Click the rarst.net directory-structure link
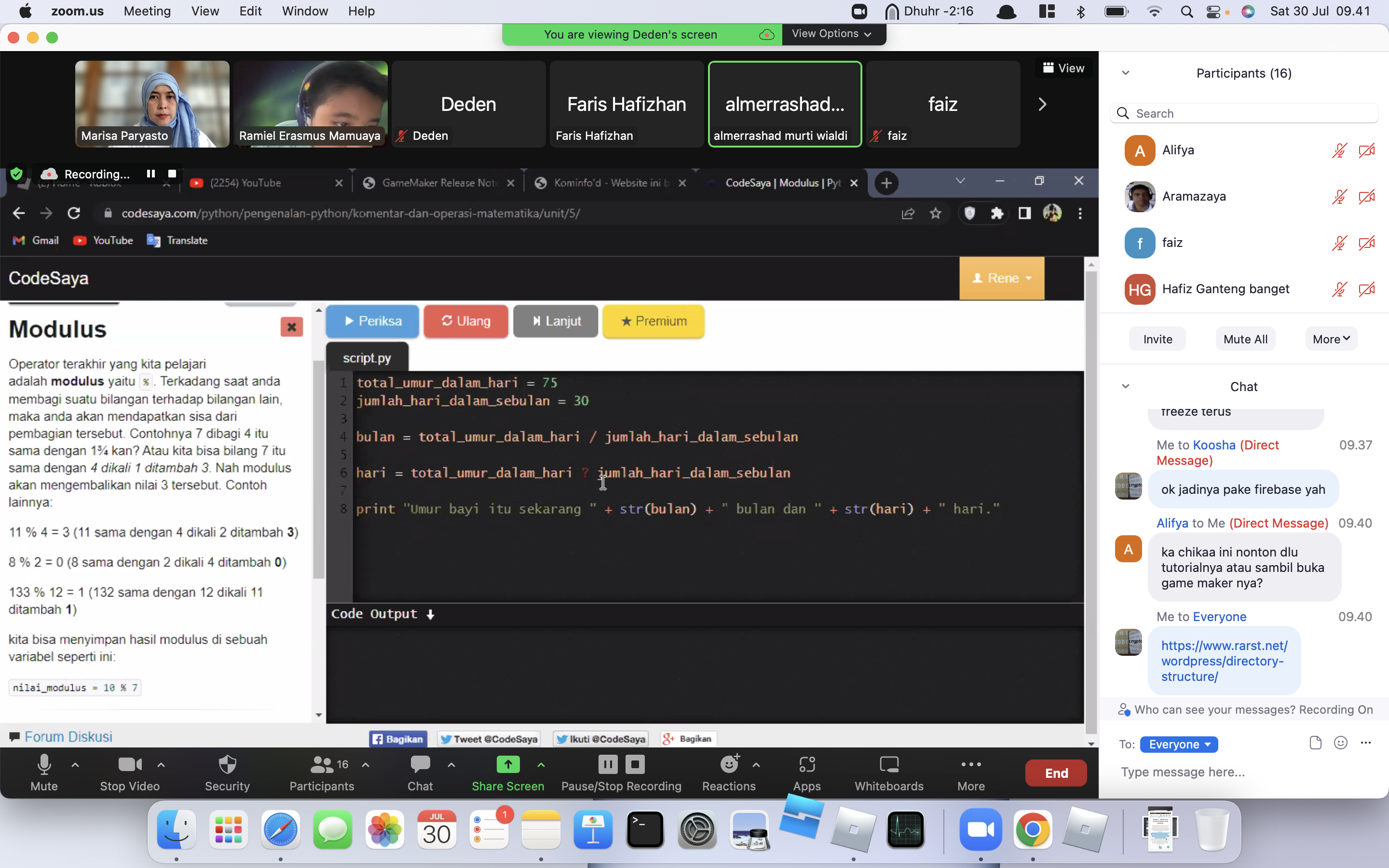1389x868 pixels. [1224, 660]
